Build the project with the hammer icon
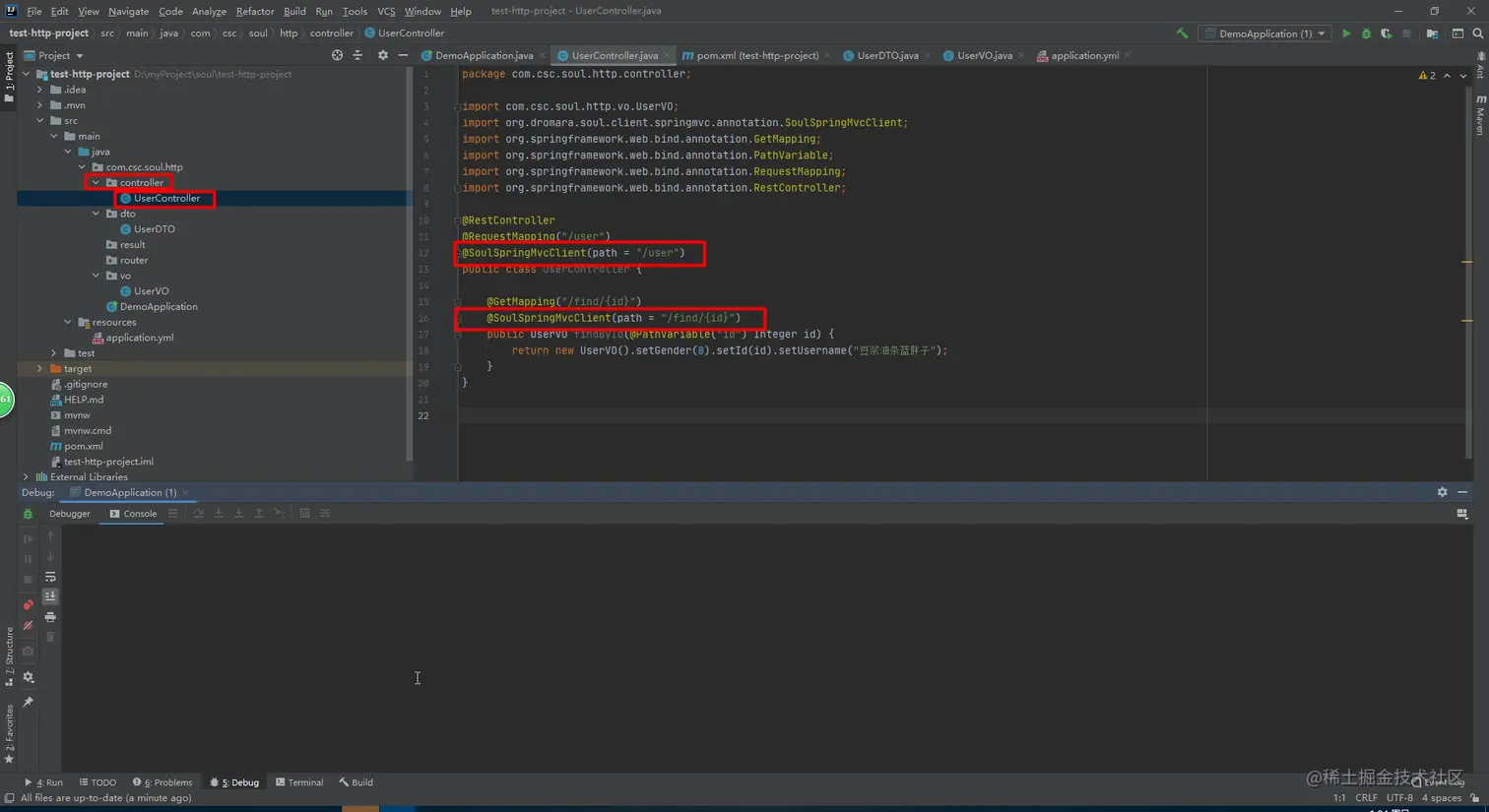The image size is (1489, 812). [1182, 33]
